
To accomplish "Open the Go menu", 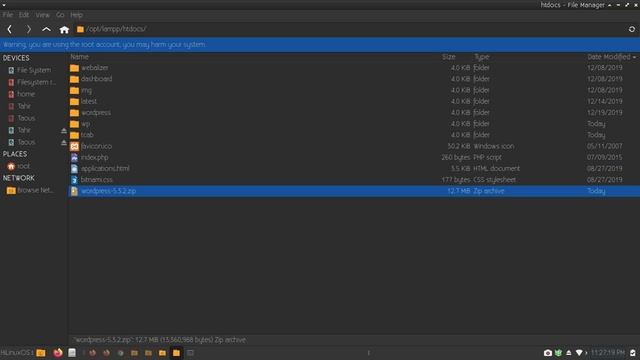I will pyautogui.click(x=60, y=15).
